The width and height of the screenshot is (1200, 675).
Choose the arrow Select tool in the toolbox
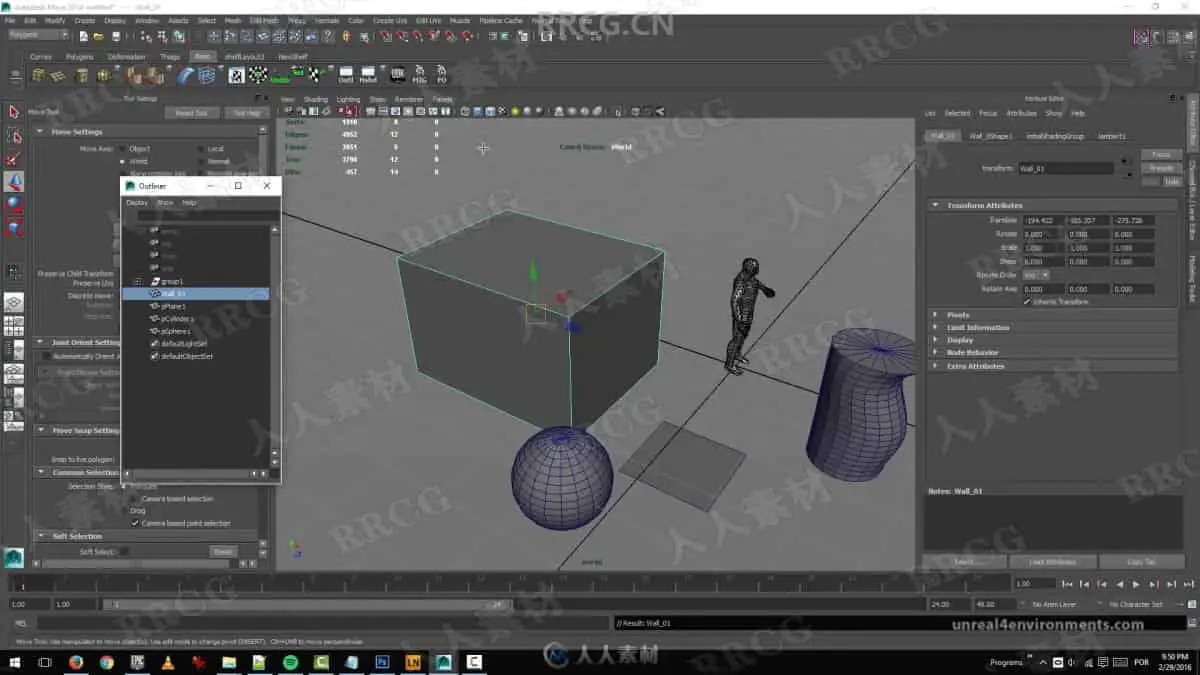pos(14,112)
